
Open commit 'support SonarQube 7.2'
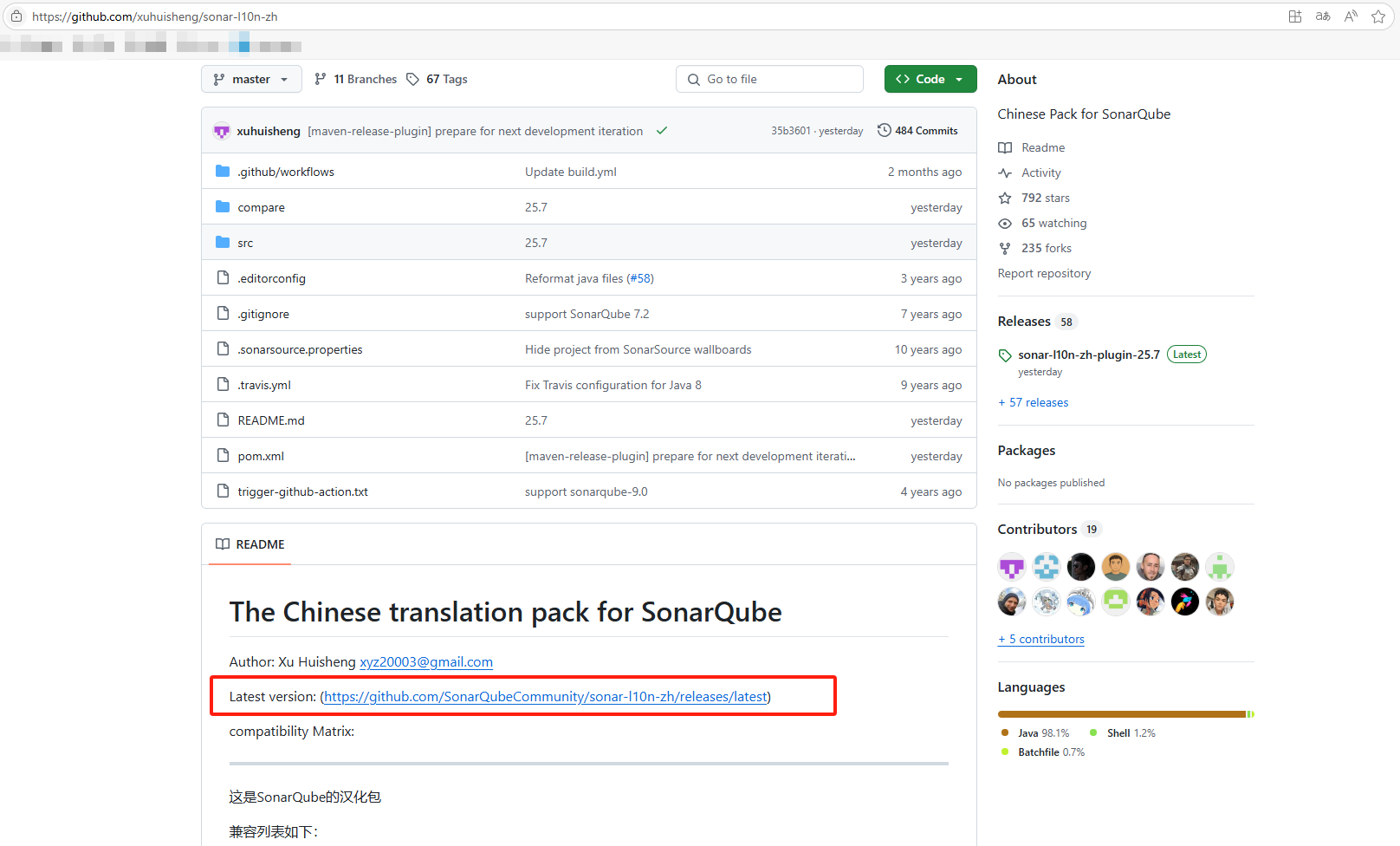(x=587, y=314)
